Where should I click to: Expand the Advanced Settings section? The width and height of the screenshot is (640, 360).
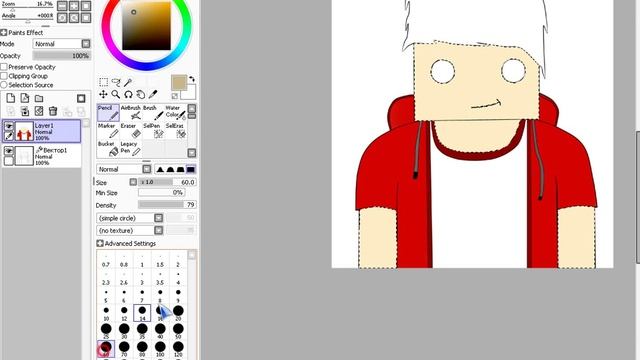(x=100, y=243)
